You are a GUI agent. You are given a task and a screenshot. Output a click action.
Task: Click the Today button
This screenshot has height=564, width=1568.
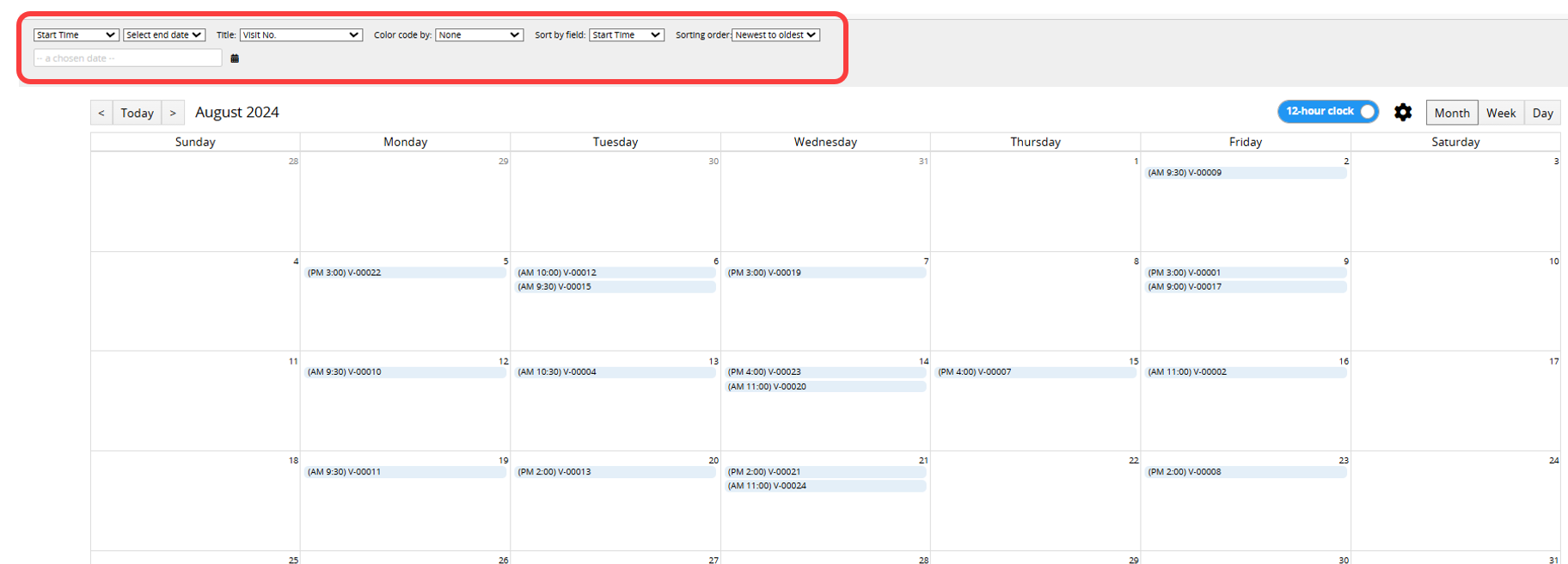coord(137,113)
